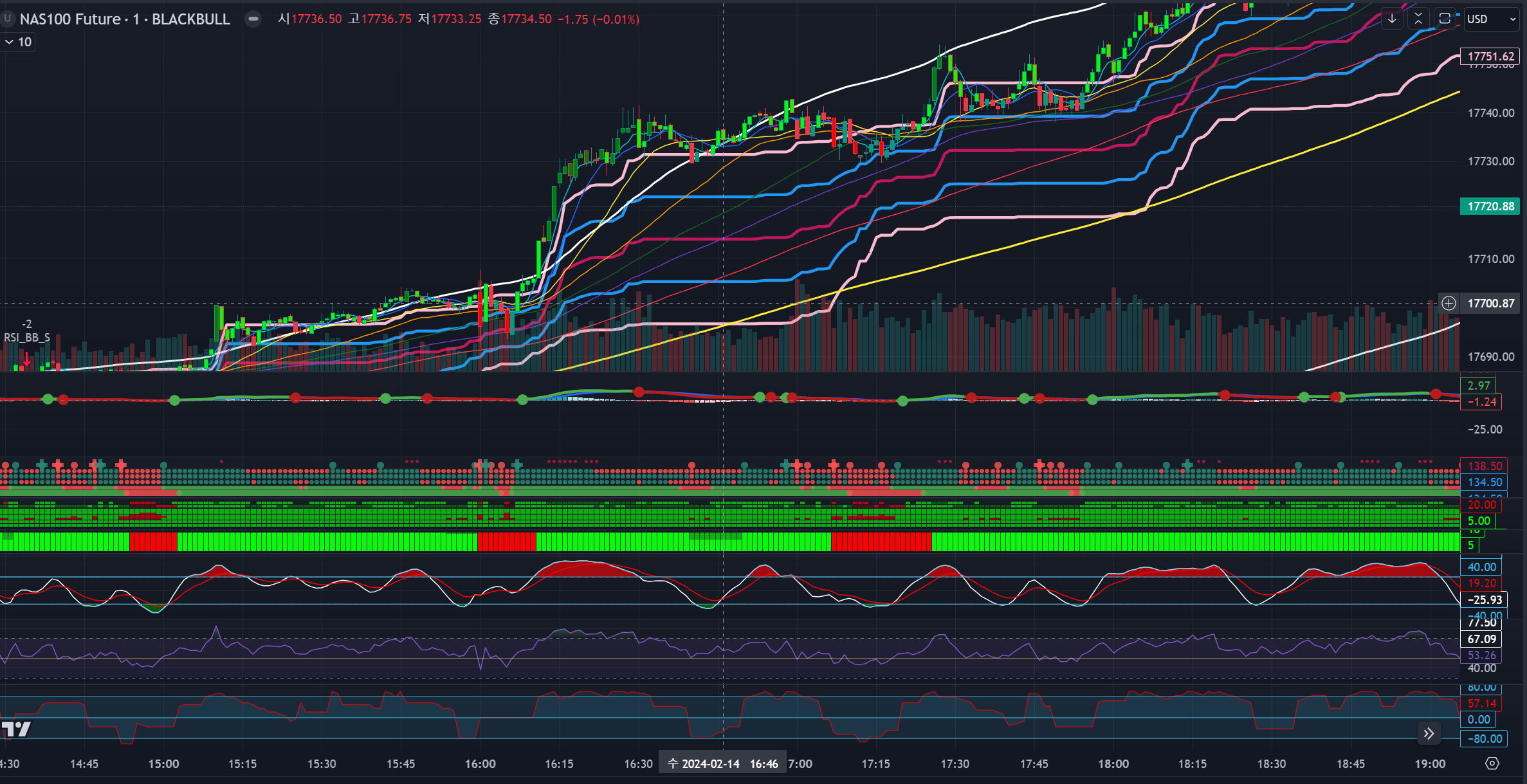The height and width of the screenshot is (784, 1527).
Task: Click the 17720.88 green price label
Action: tap(1490, 206)
